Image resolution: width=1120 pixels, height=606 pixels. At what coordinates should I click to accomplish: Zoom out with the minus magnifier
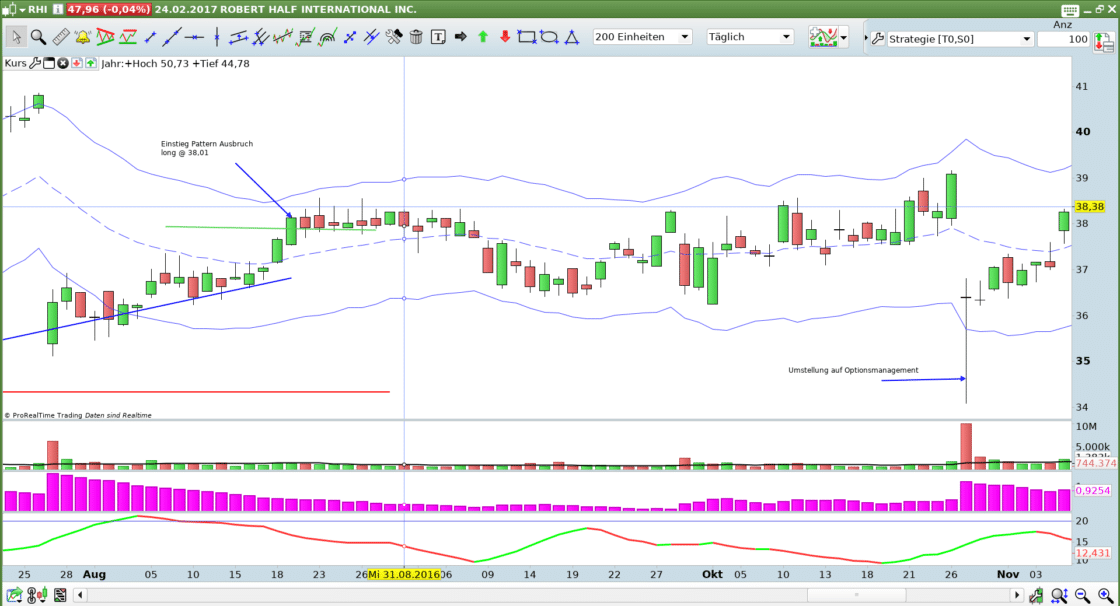coord(1082,595)
